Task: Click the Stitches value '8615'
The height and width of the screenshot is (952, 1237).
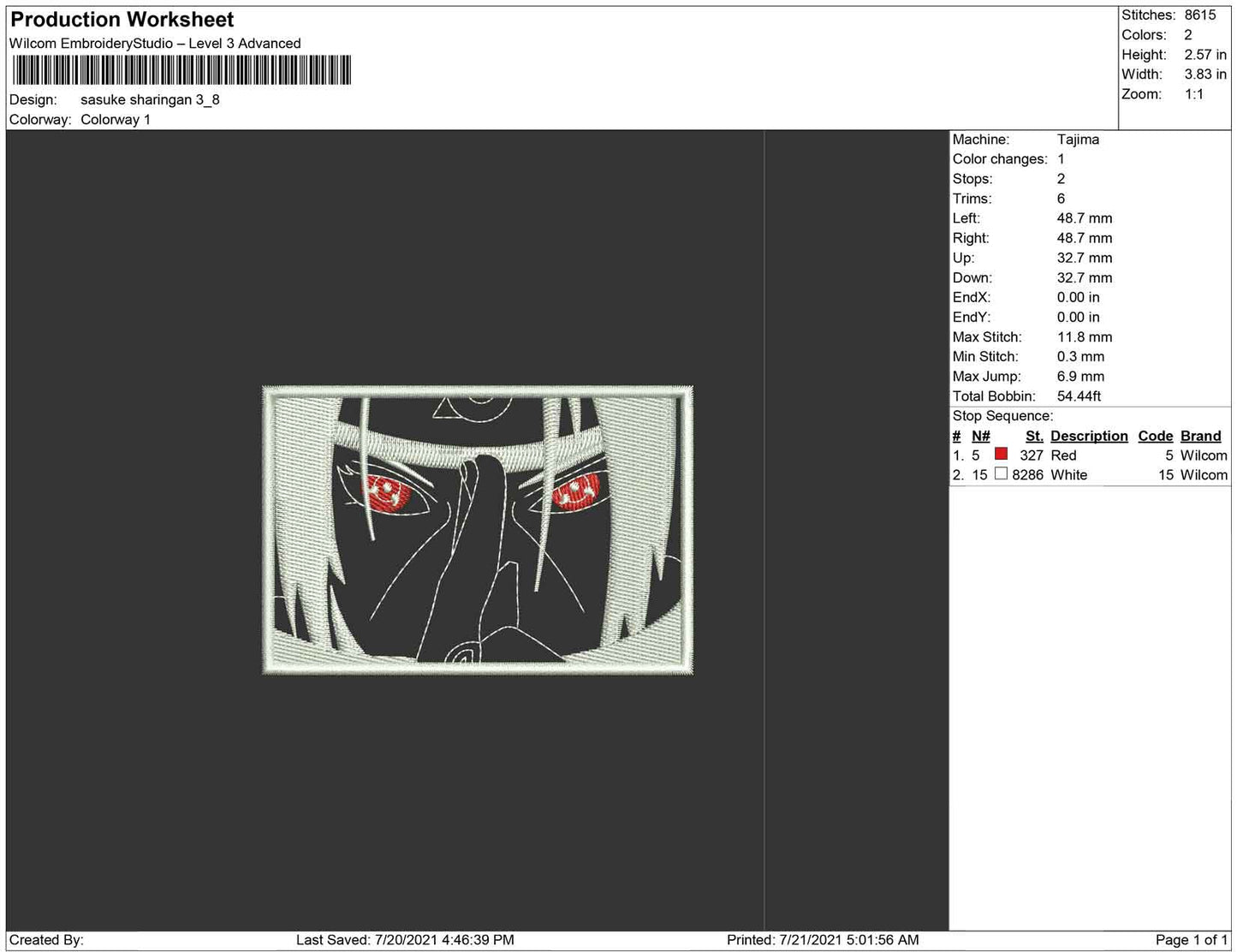Action: (x=1200, y=15)
